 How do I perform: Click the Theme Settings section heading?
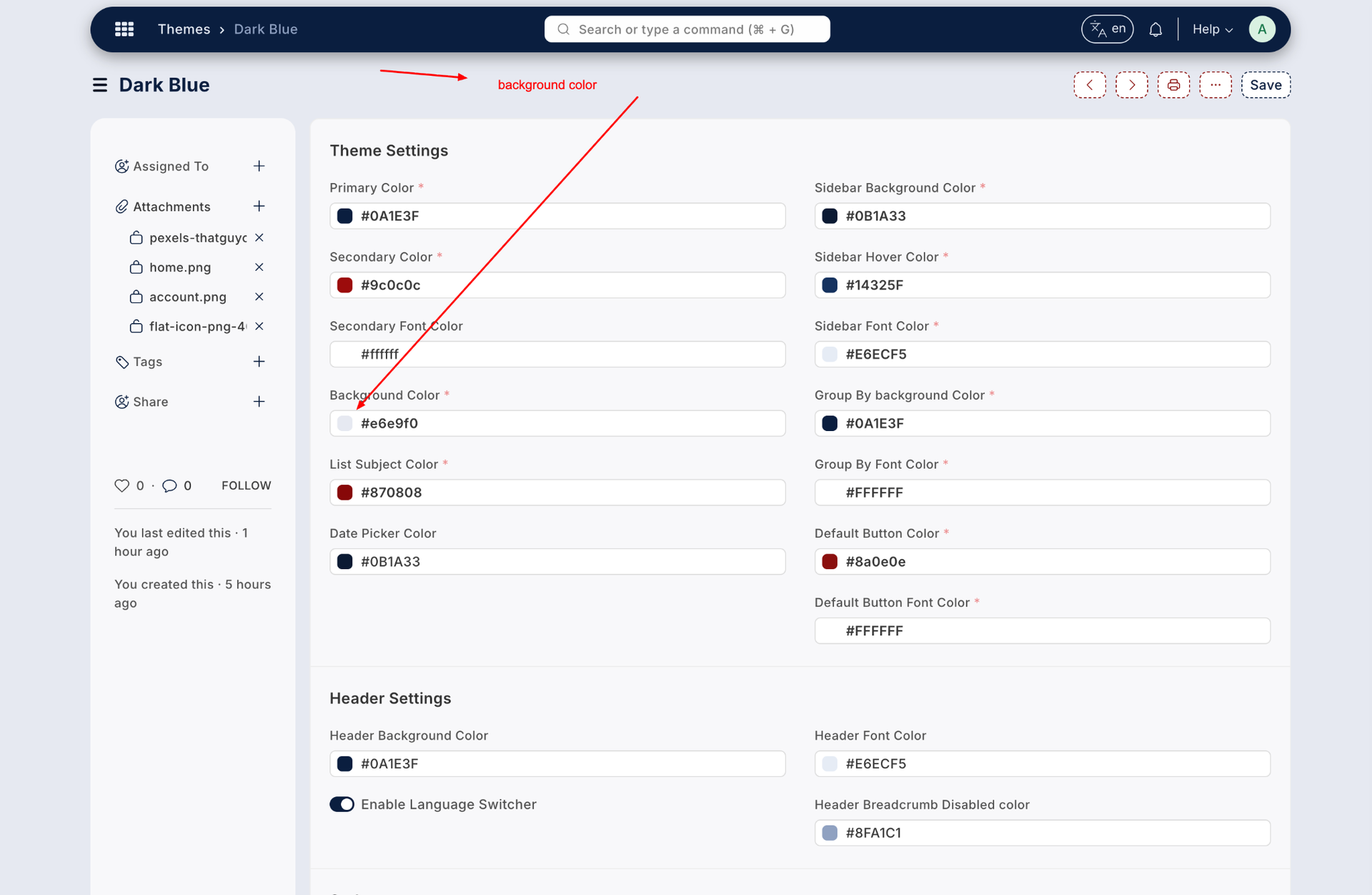[x=389, y=151]
